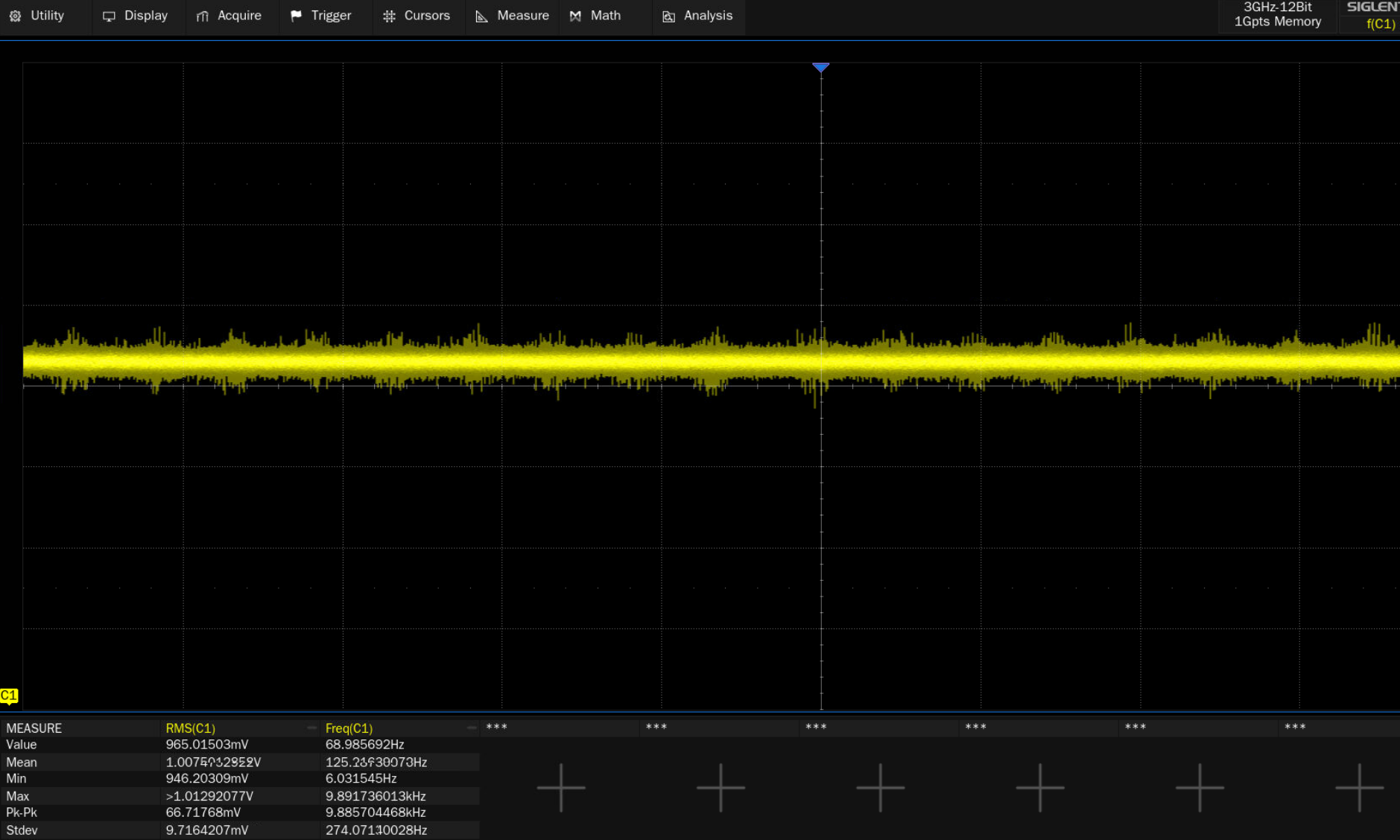Click the Trigger flag icon
The image size is (1400, 840).
(296, 16)
